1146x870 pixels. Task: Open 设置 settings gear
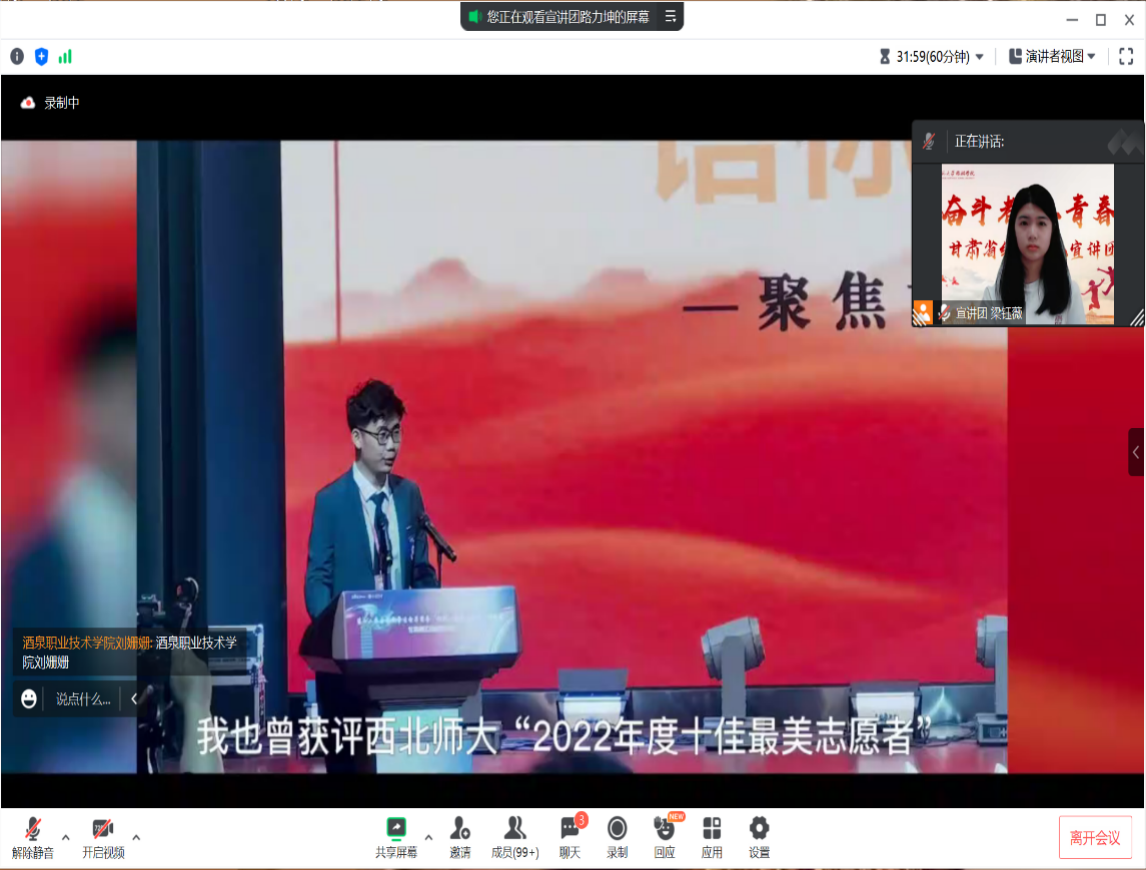(x=759, y=837)
